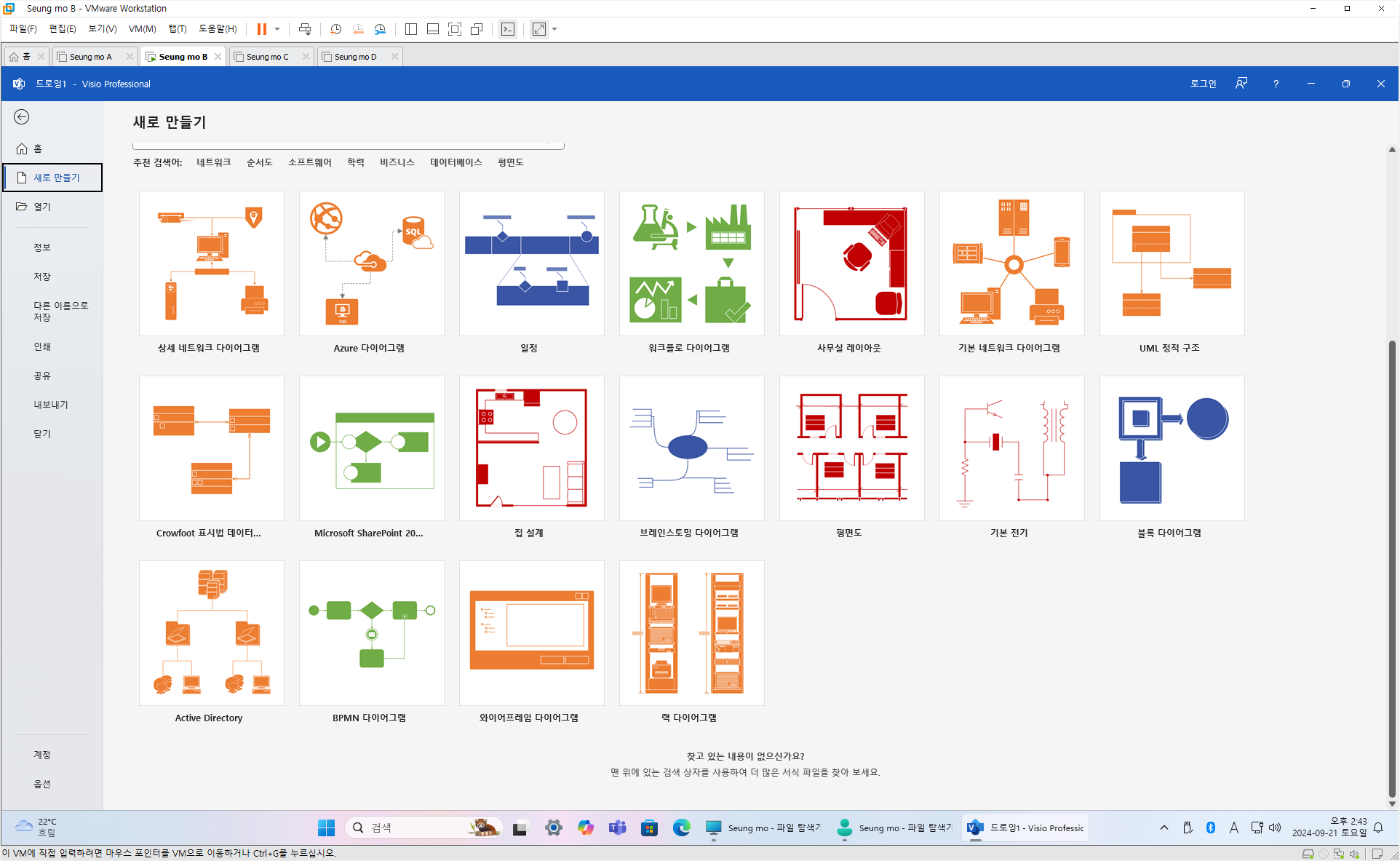The width and height of the screenshot is (1400, 861).
Task: Open the VMware 보기(V) menu
Action: tap(103, 29)
